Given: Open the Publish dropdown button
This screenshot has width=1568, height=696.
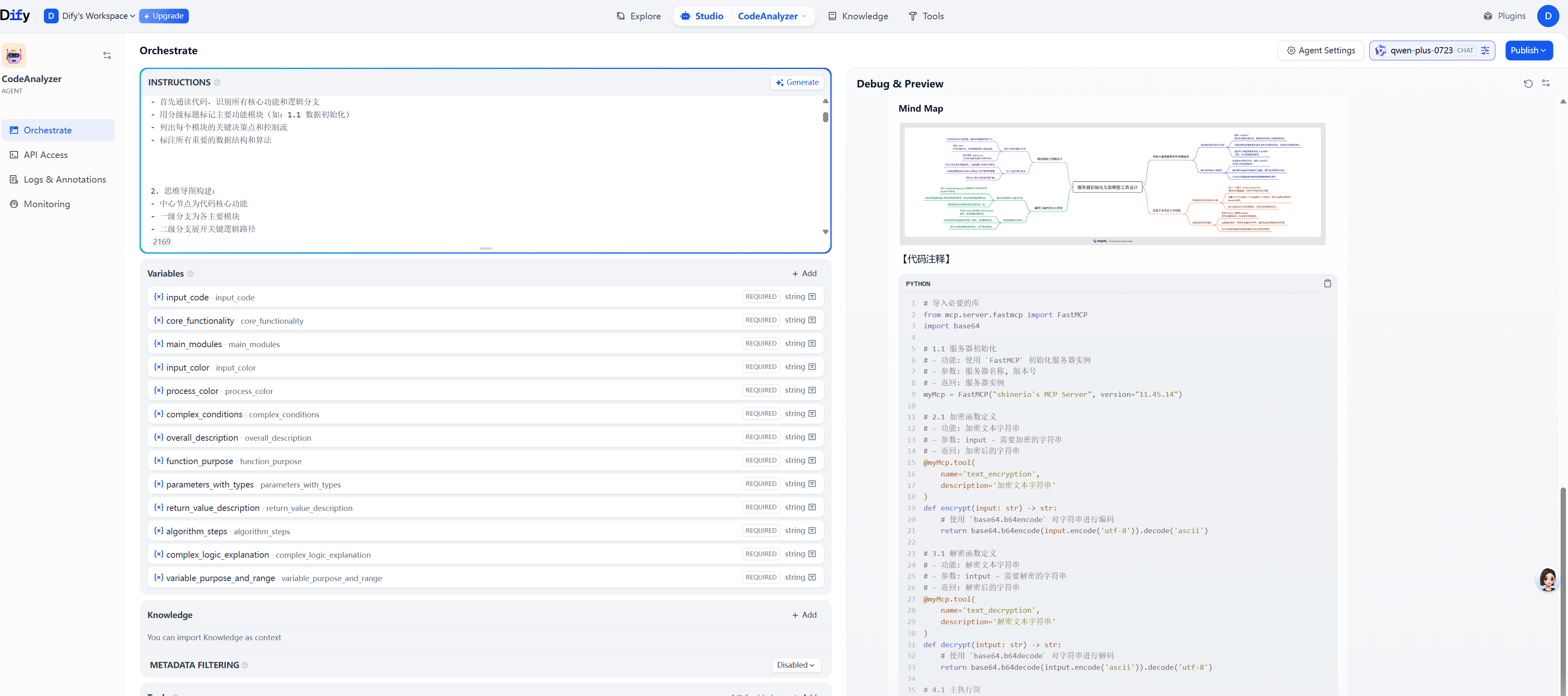Looking at the screenshot, I should tap(1529, 50).
